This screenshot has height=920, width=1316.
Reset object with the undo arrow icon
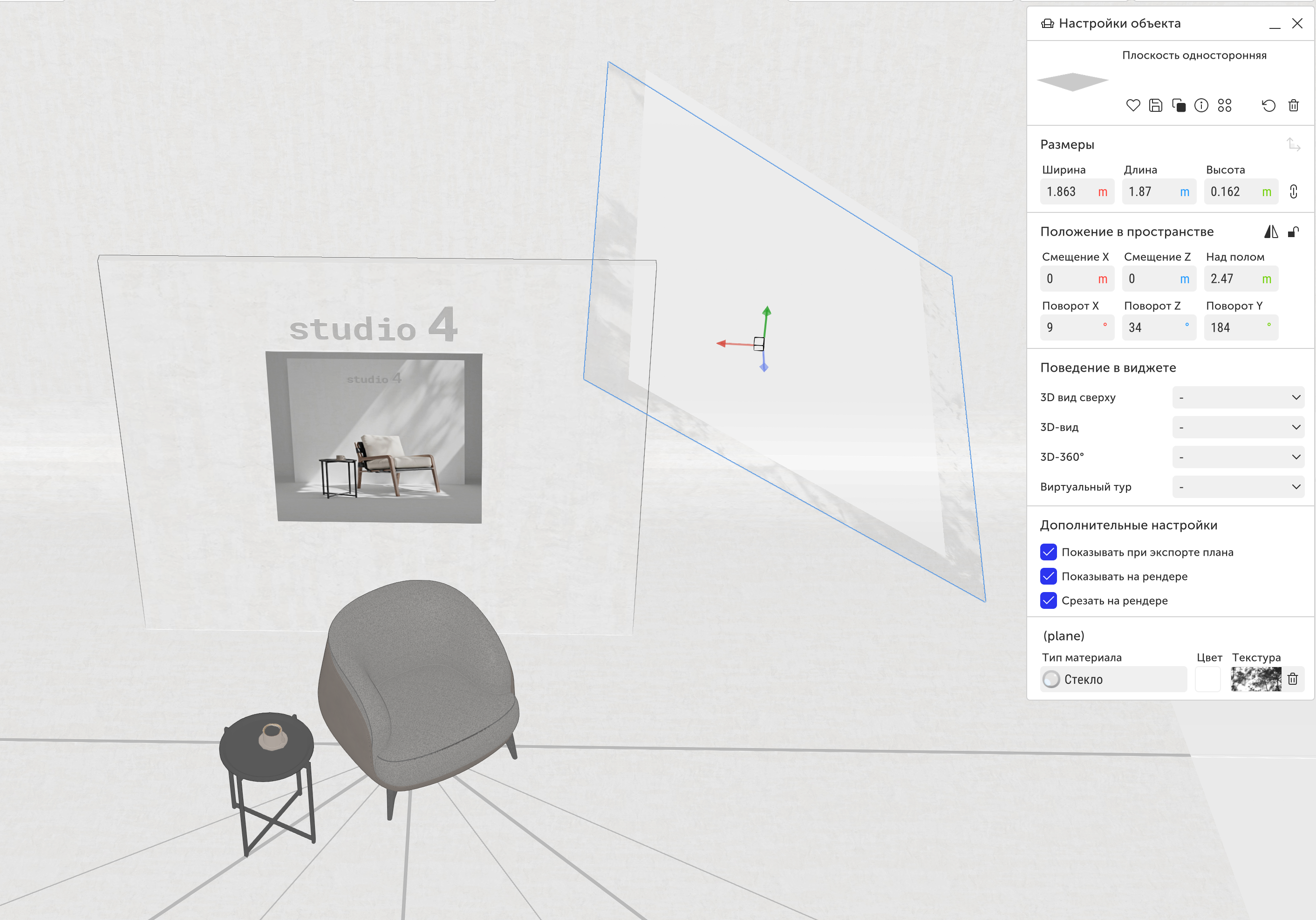(x=1268, y=105)
